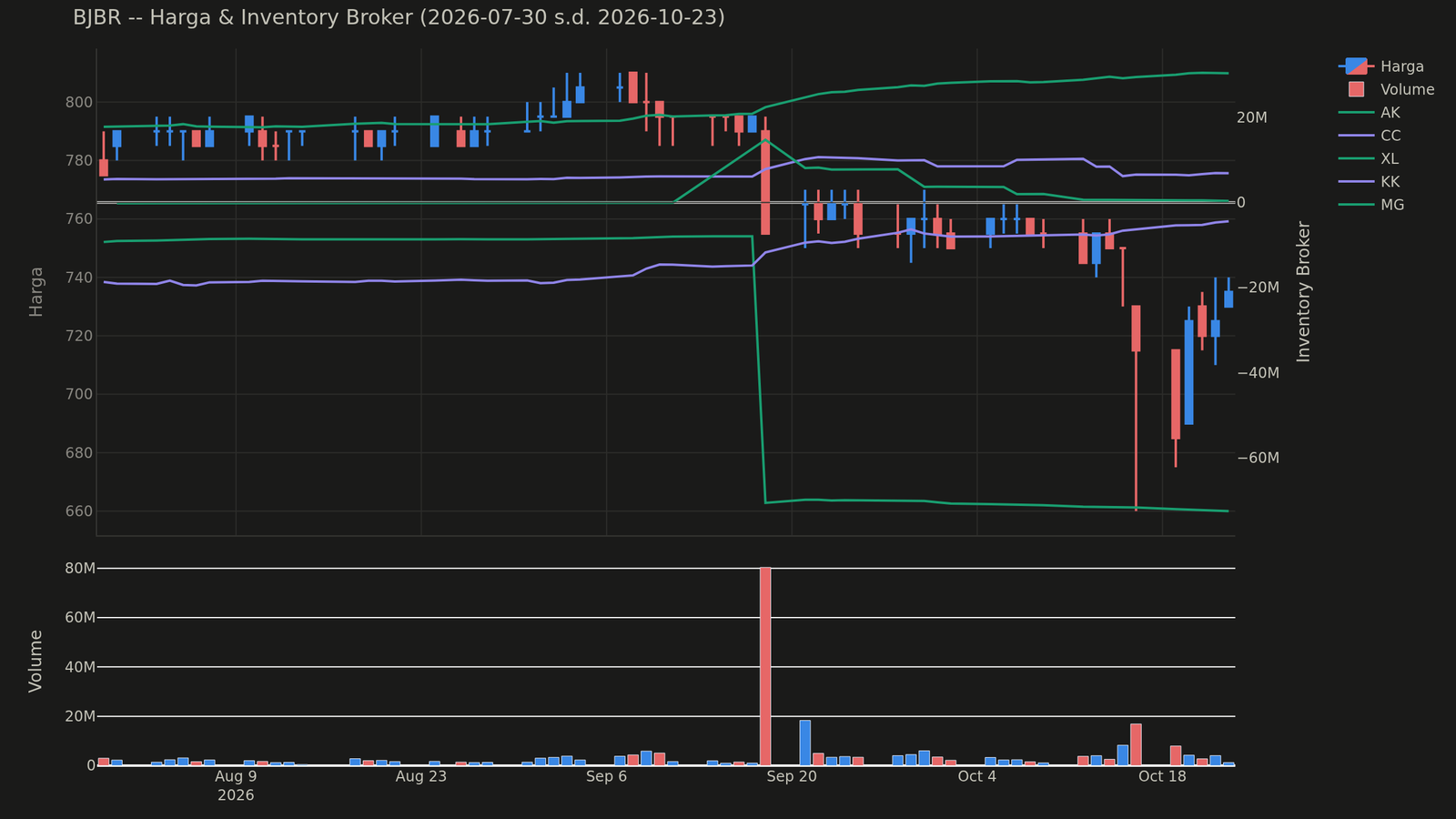The width and height of the screenshot is (1456, 819).
Task: Click the 20M inventory broker tick label
Action: [x=1252, y=117]
